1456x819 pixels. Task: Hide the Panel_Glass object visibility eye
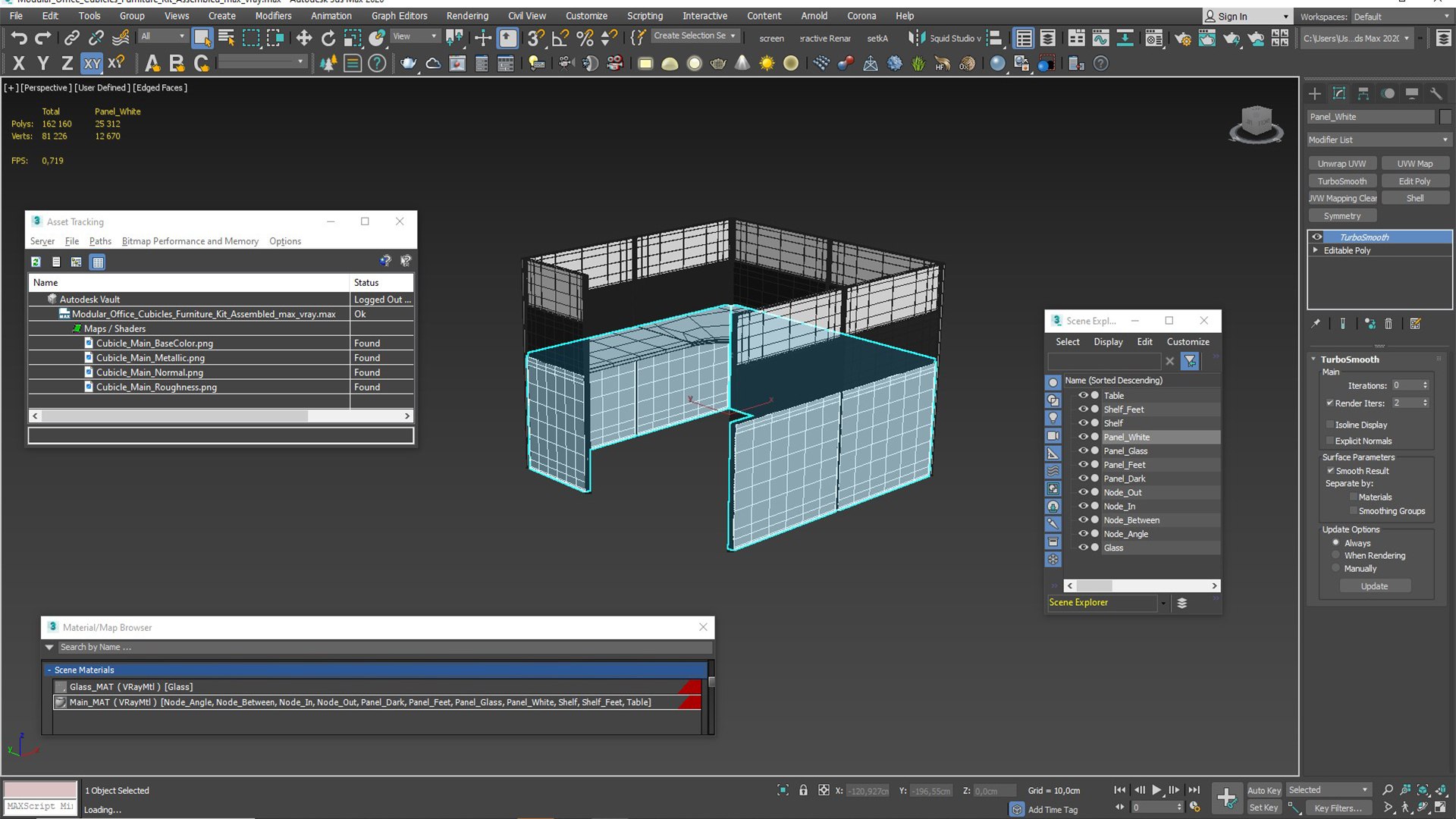[x=1083, y=450]
